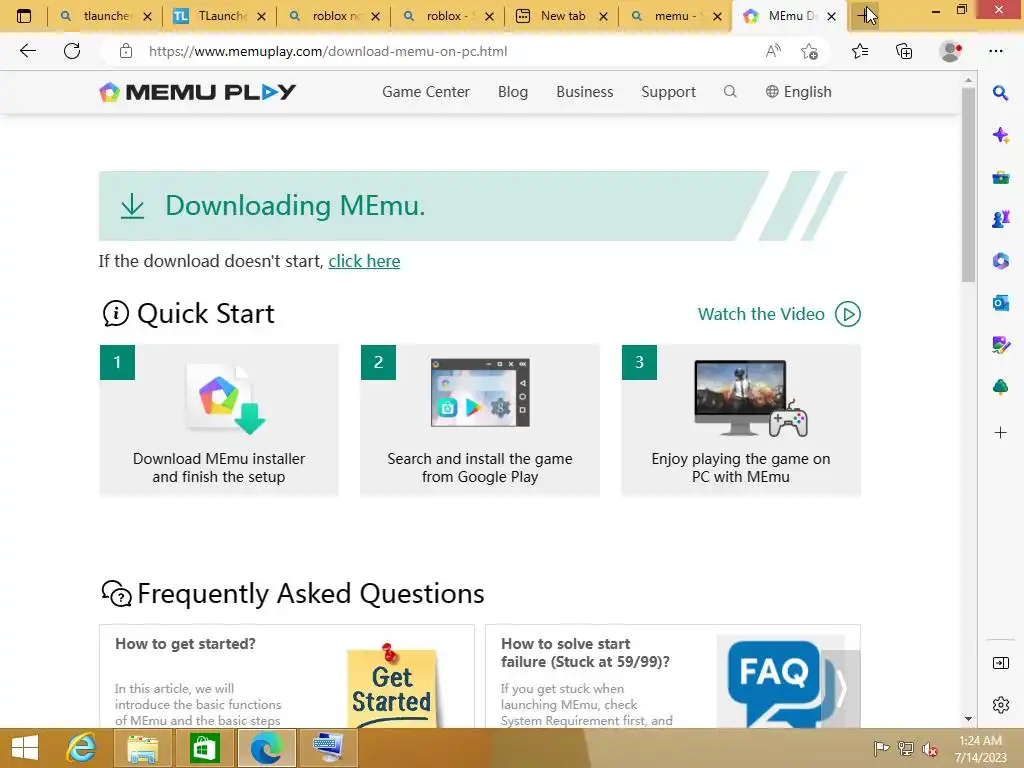
Task: Open the Copilot sparkle sidebar icon
Action: 1000,135
